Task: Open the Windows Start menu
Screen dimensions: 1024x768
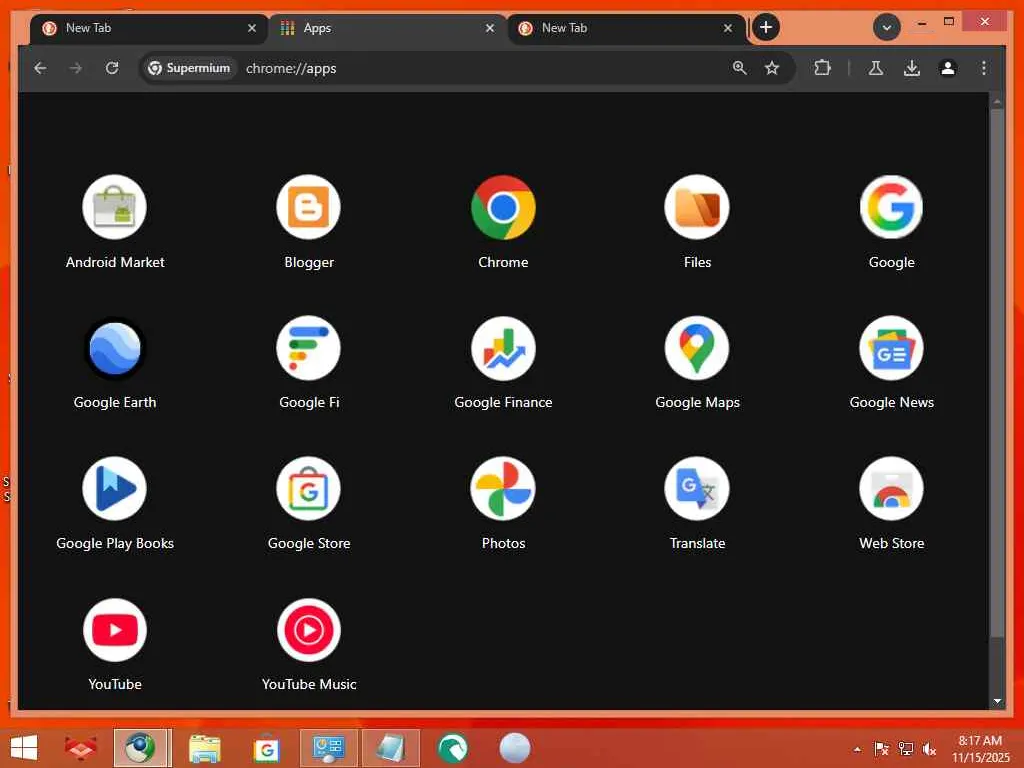Action: point(24,748)
